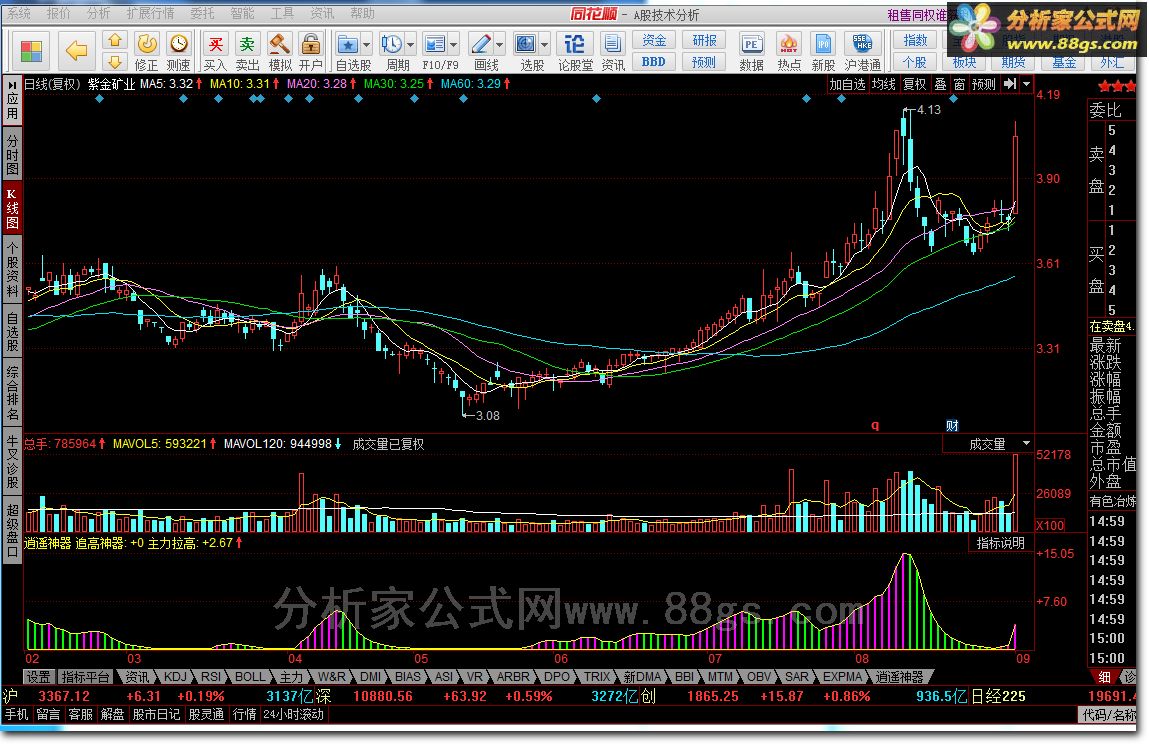The image size is (1149, 744).
Task: Expand the 选股 dropdown arrow
Action: point(544,45)
